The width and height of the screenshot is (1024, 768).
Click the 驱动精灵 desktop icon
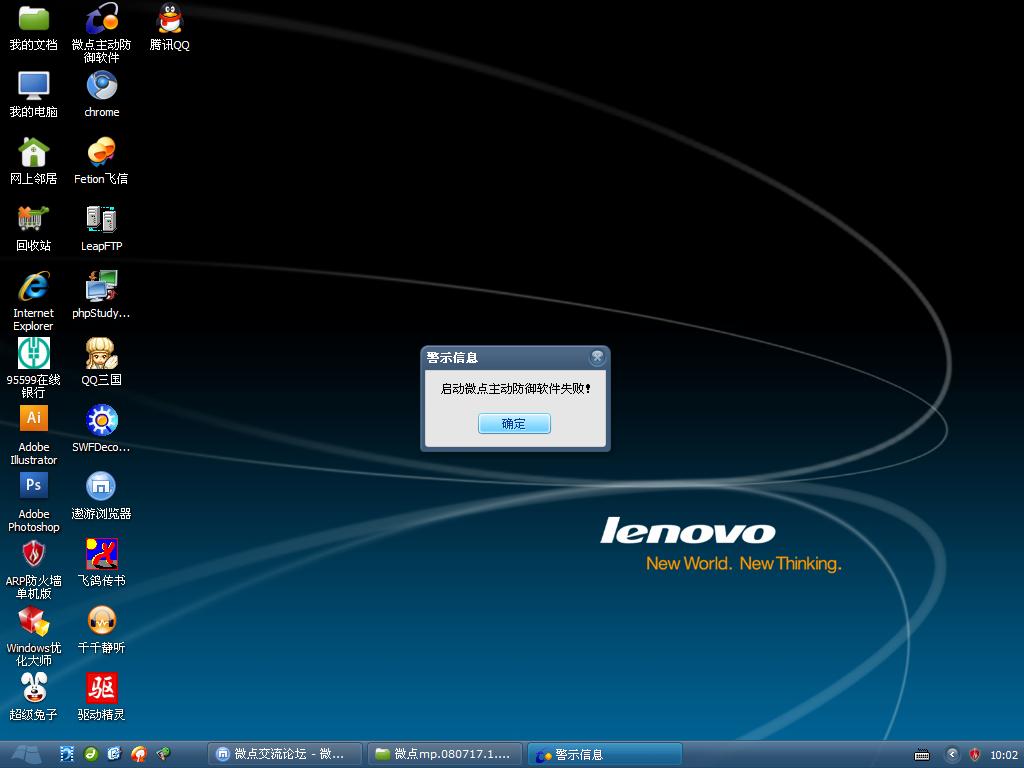101,688
